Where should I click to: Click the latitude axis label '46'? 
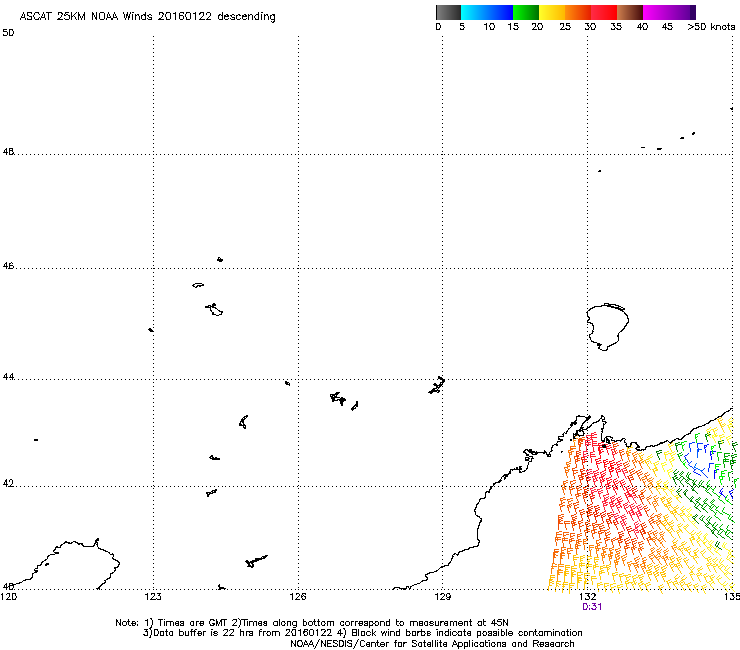pos(8,266)
